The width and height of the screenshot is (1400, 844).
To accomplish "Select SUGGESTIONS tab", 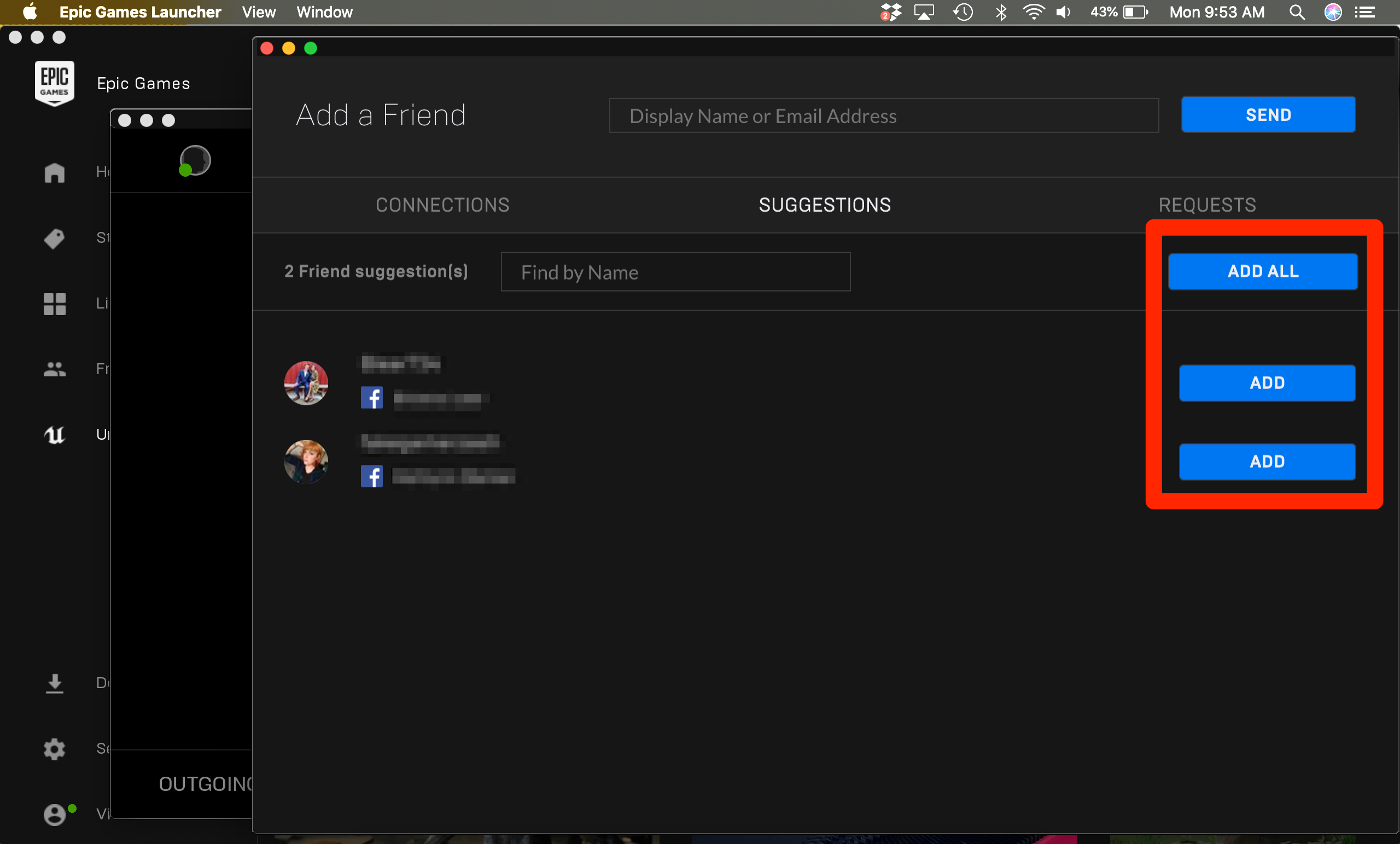I will 824,206.
